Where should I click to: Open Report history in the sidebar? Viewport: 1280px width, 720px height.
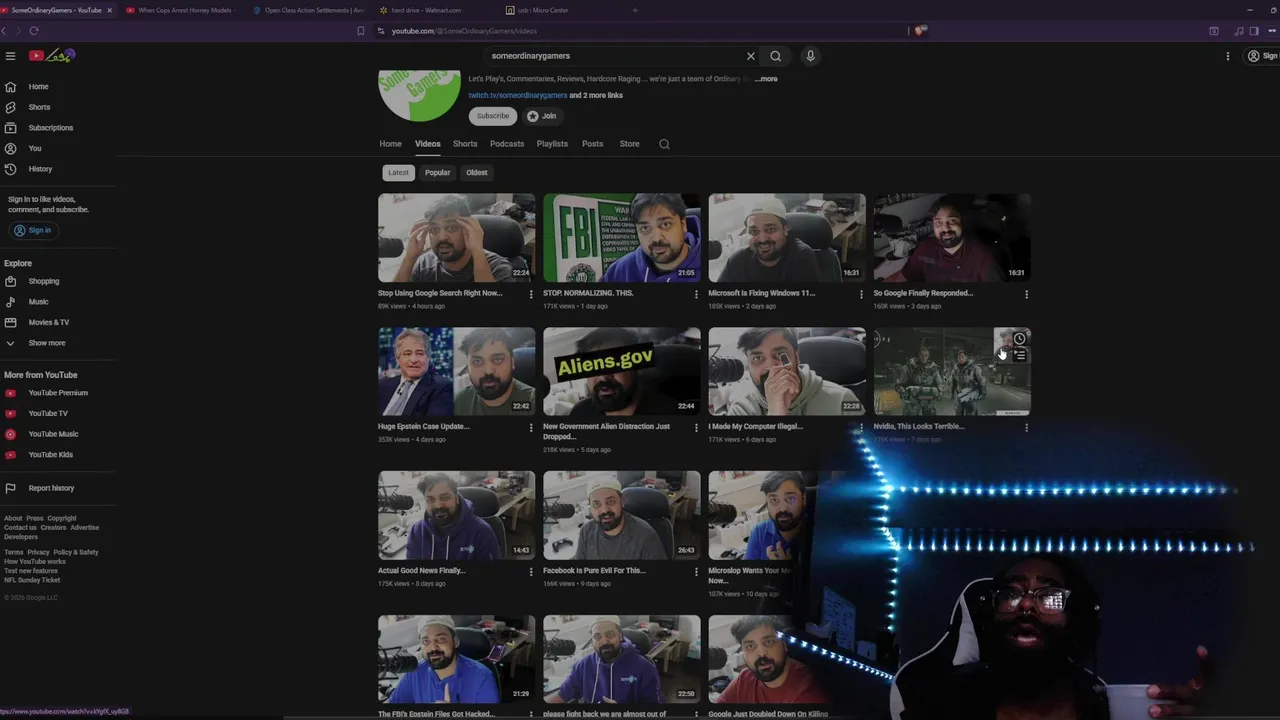tap(51, 488)
